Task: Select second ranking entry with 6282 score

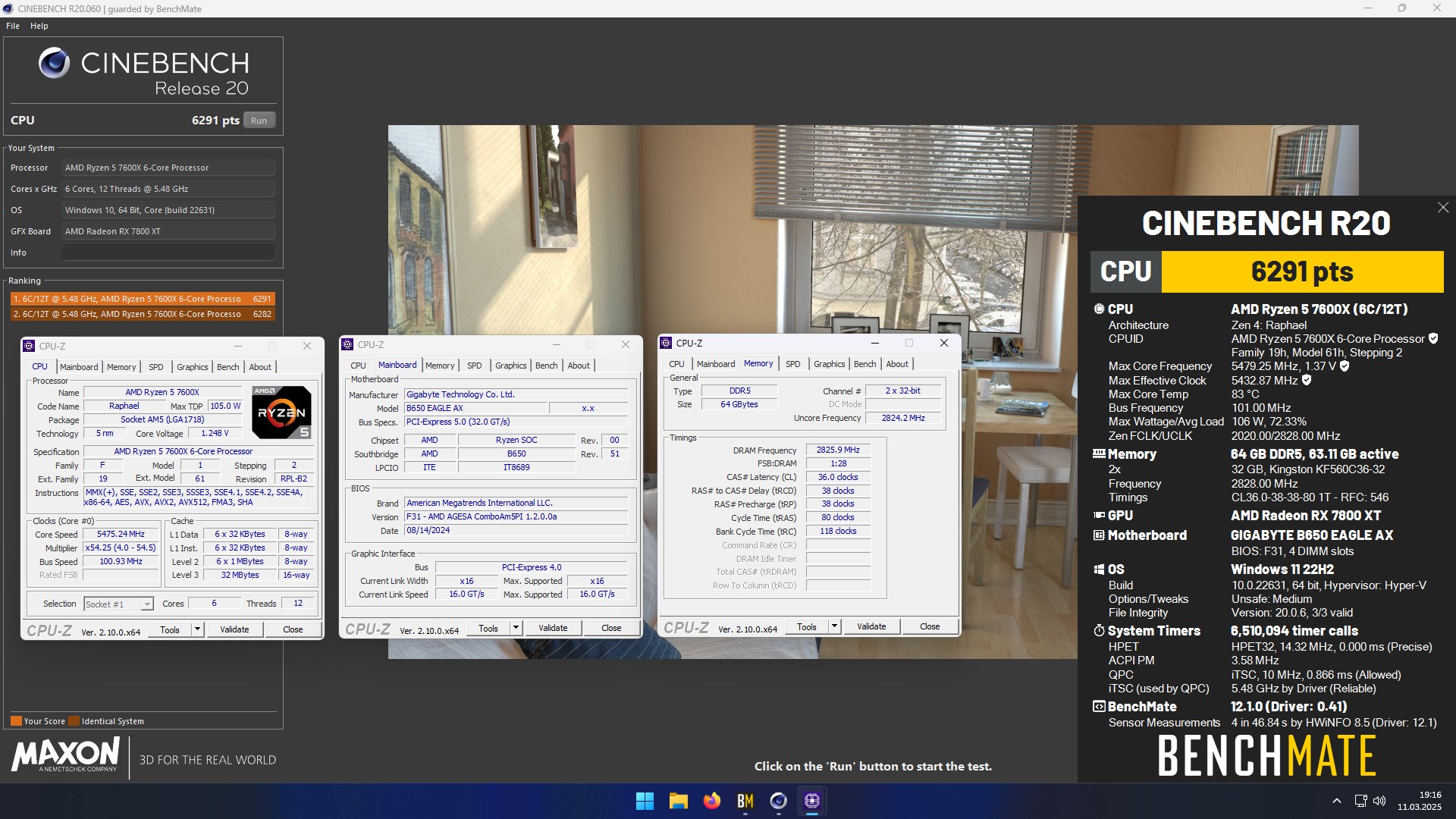Action: (x=143, y=314)
